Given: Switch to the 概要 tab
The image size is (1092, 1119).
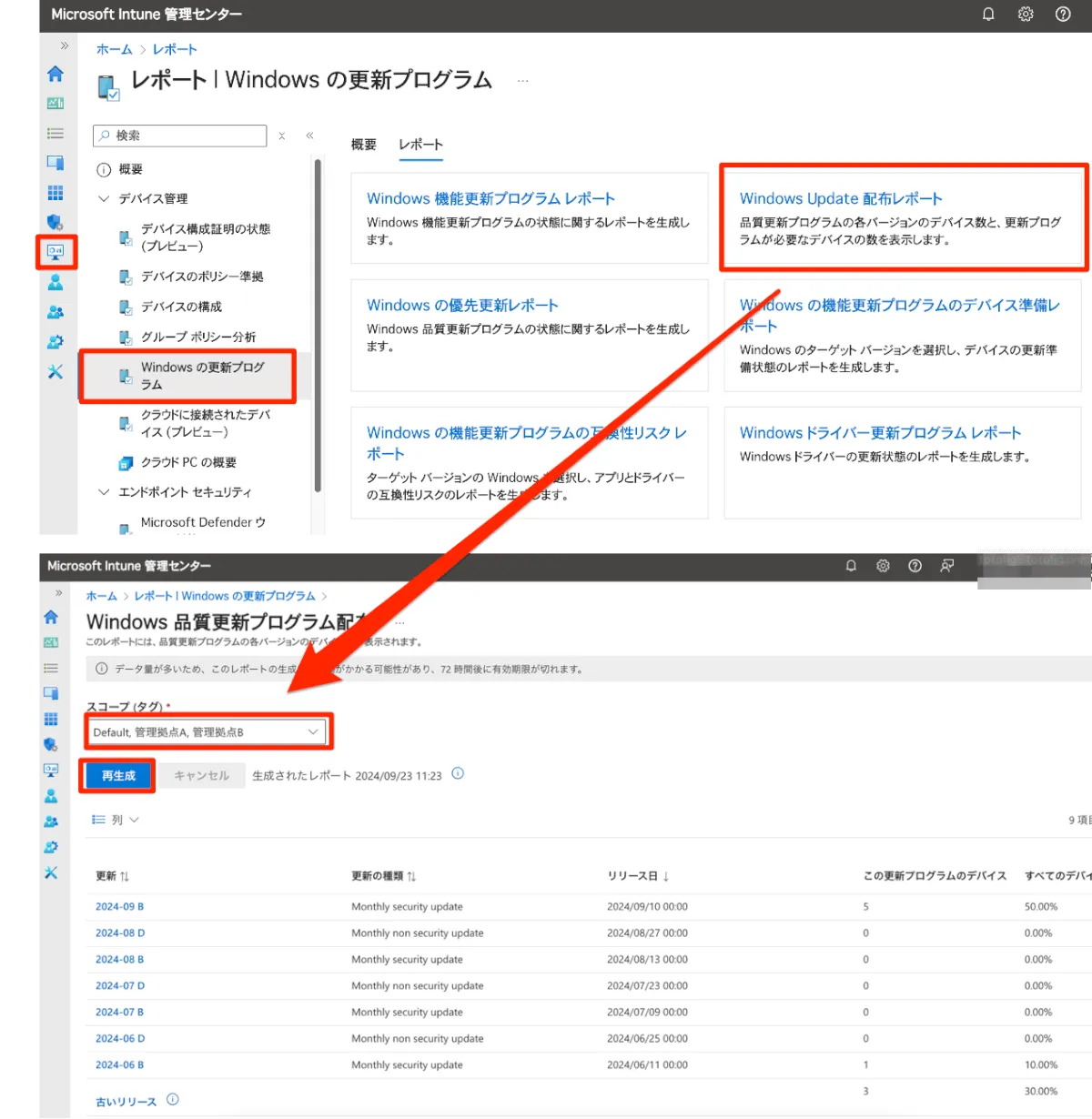Looking at the screenshot, I should (x=364, y=145).
